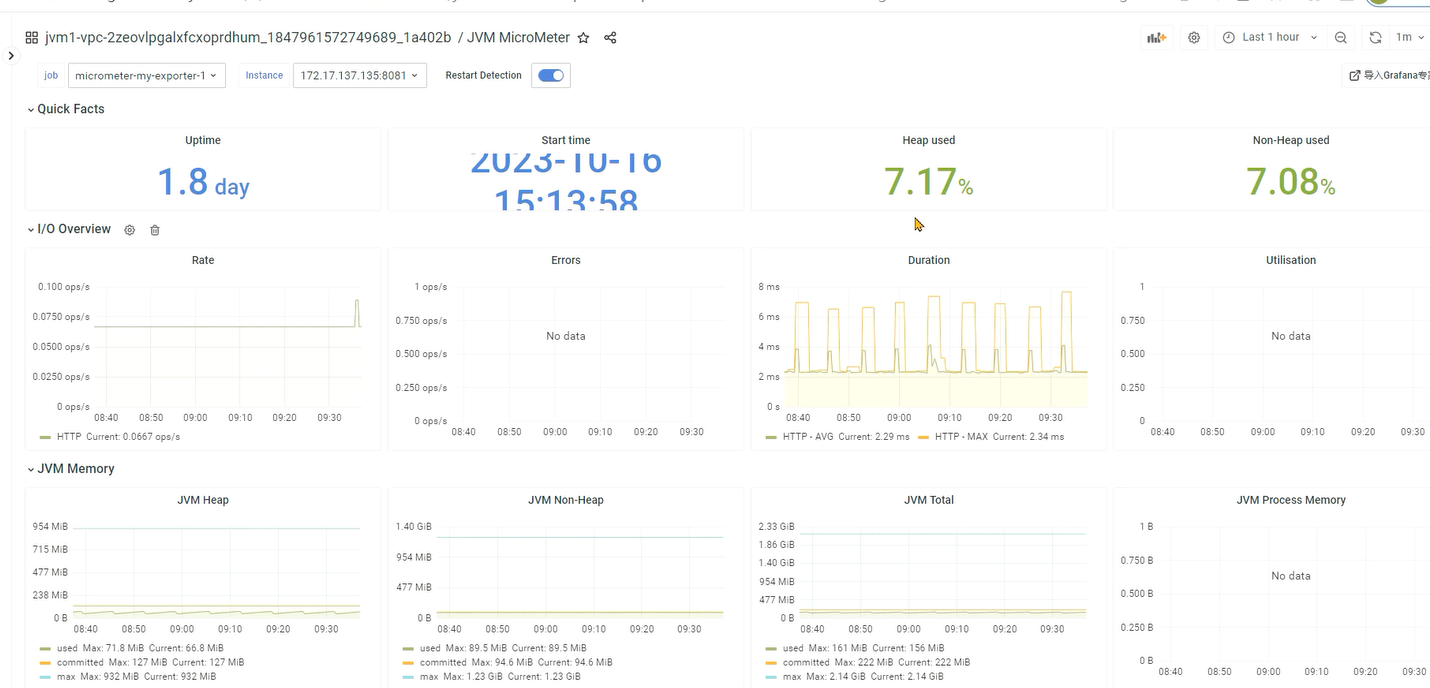Click the refresh dashboard icon
Viewport: 1430px width, 688px height.
tap(1375, 38)
